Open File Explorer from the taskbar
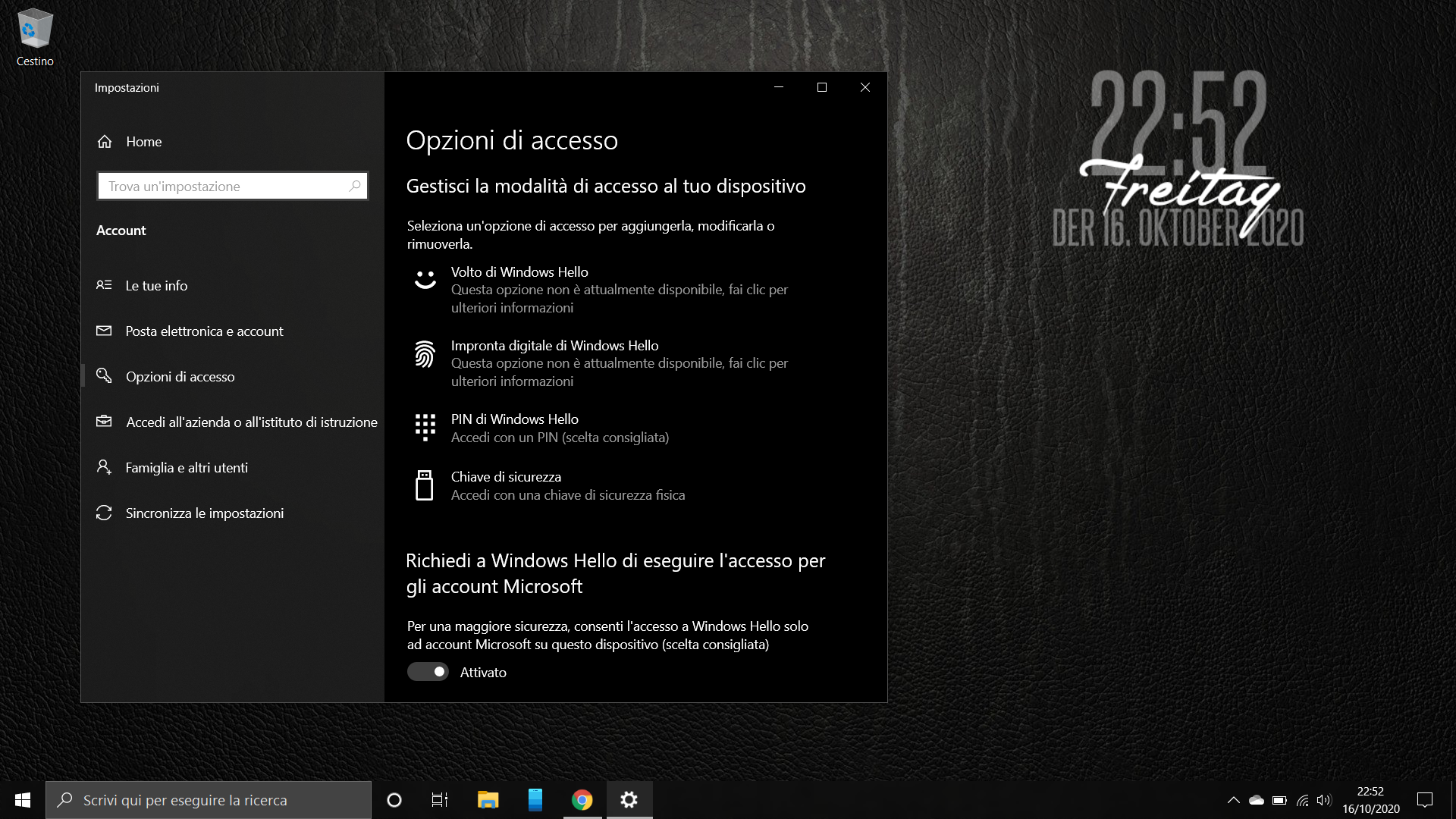 [488, 800]
